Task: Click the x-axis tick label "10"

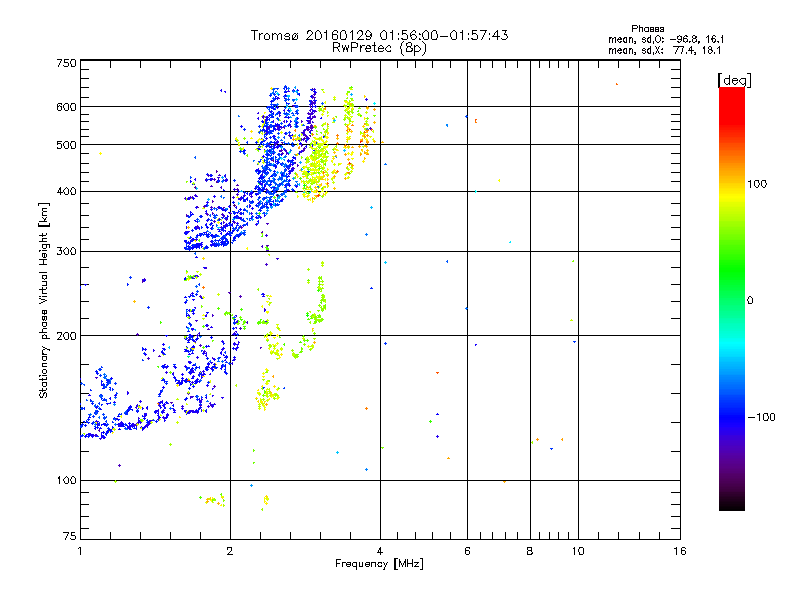Action: pyautogui.click(x=578, y=551)
